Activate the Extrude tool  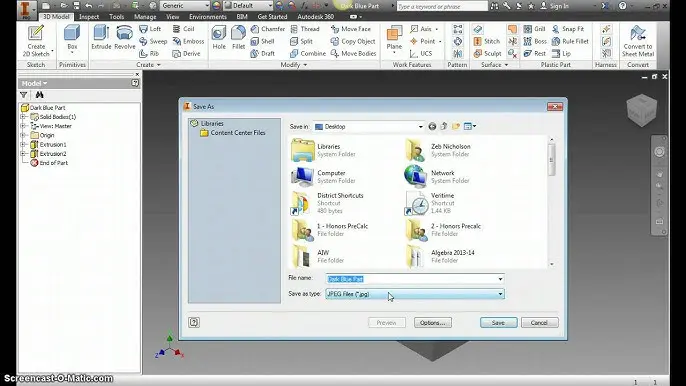click(x=101, y=37)
